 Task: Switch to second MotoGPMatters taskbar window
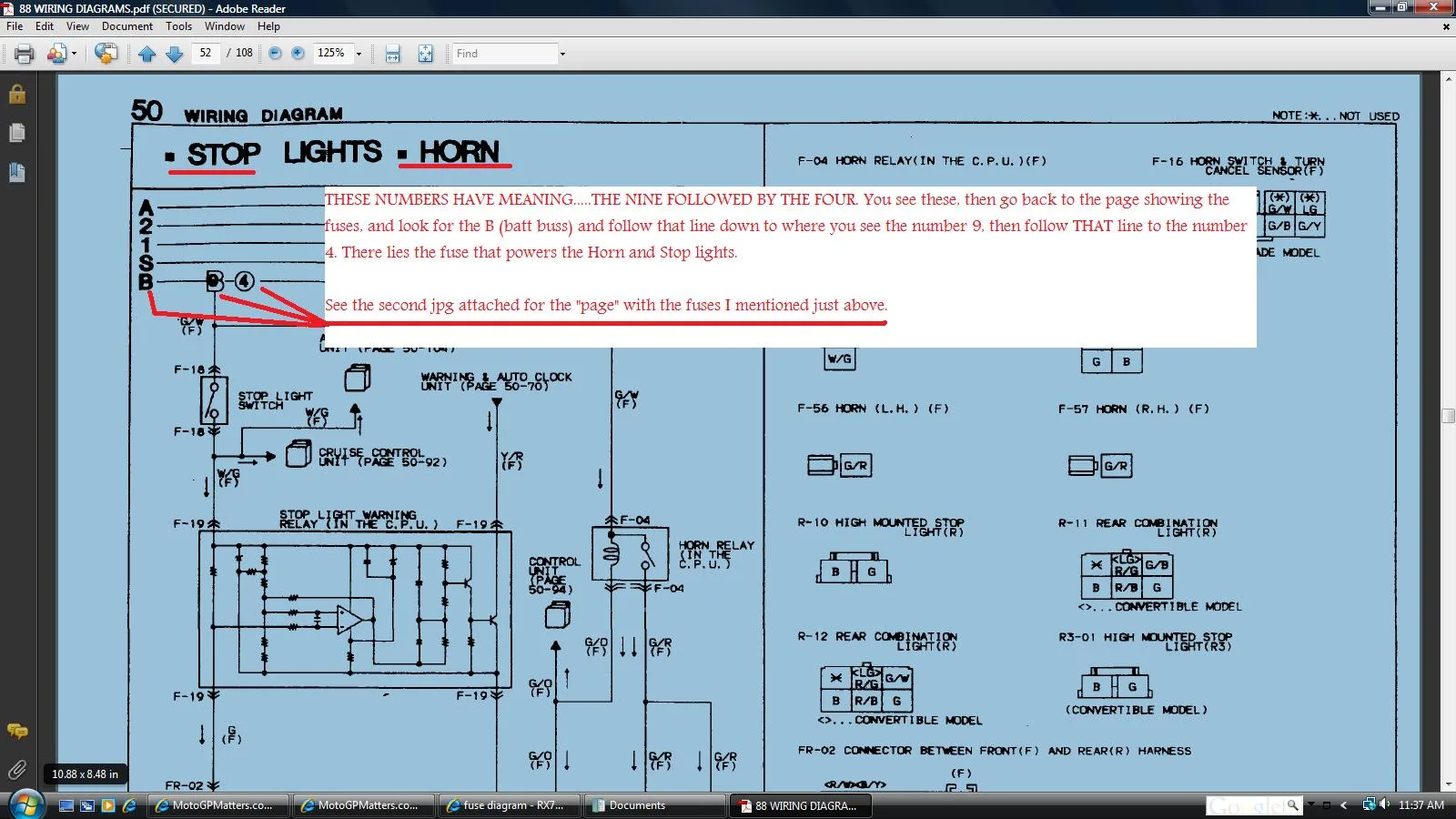tap(363, 805)
